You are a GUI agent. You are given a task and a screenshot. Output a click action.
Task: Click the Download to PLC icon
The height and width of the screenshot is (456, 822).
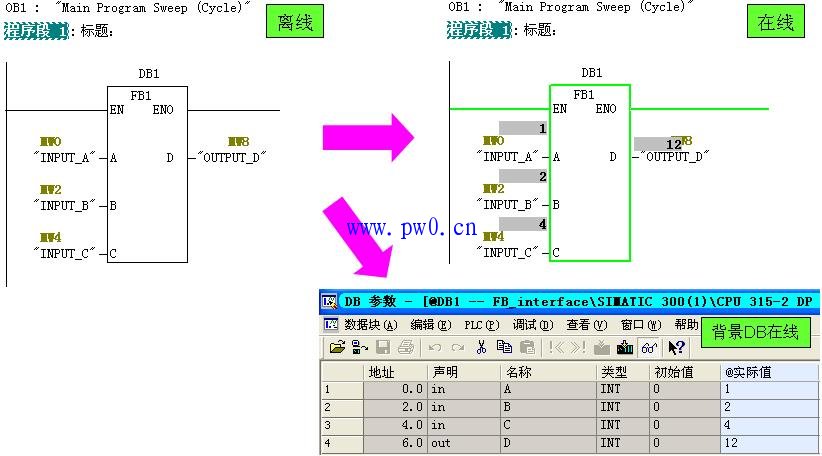click(x=625, y=348)
